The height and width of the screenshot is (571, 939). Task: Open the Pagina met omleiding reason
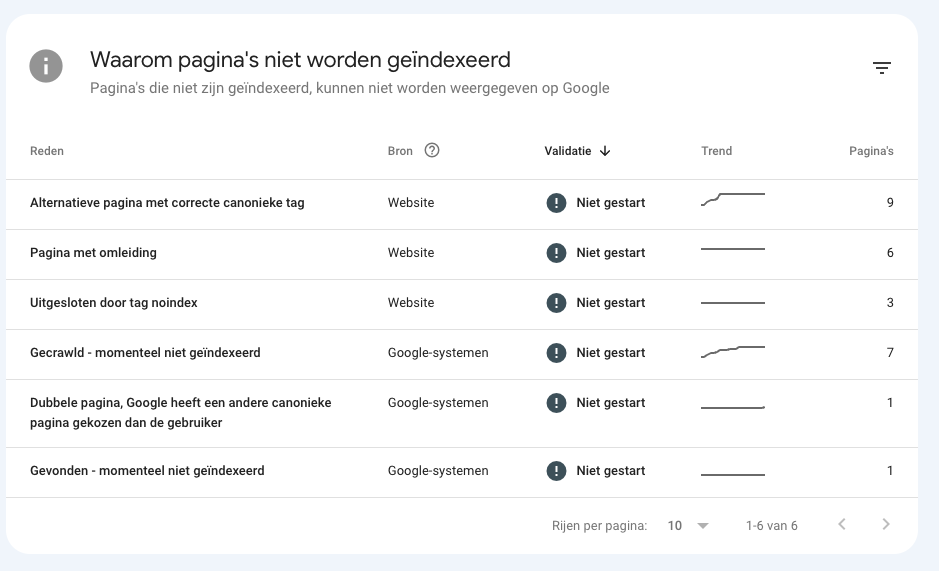click(93, 253)
